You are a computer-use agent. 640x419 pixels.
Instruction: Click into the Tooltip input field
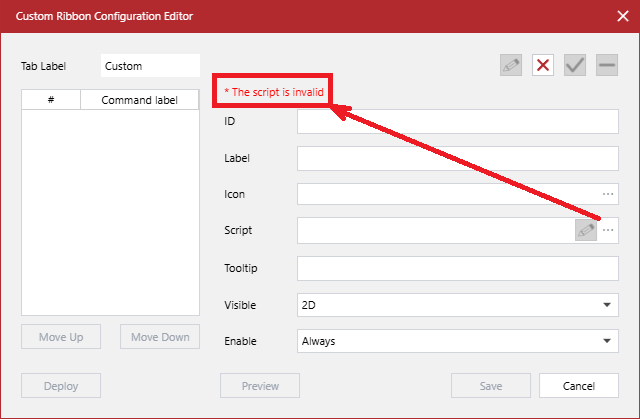pyautogui.click(x=458, y=268)
